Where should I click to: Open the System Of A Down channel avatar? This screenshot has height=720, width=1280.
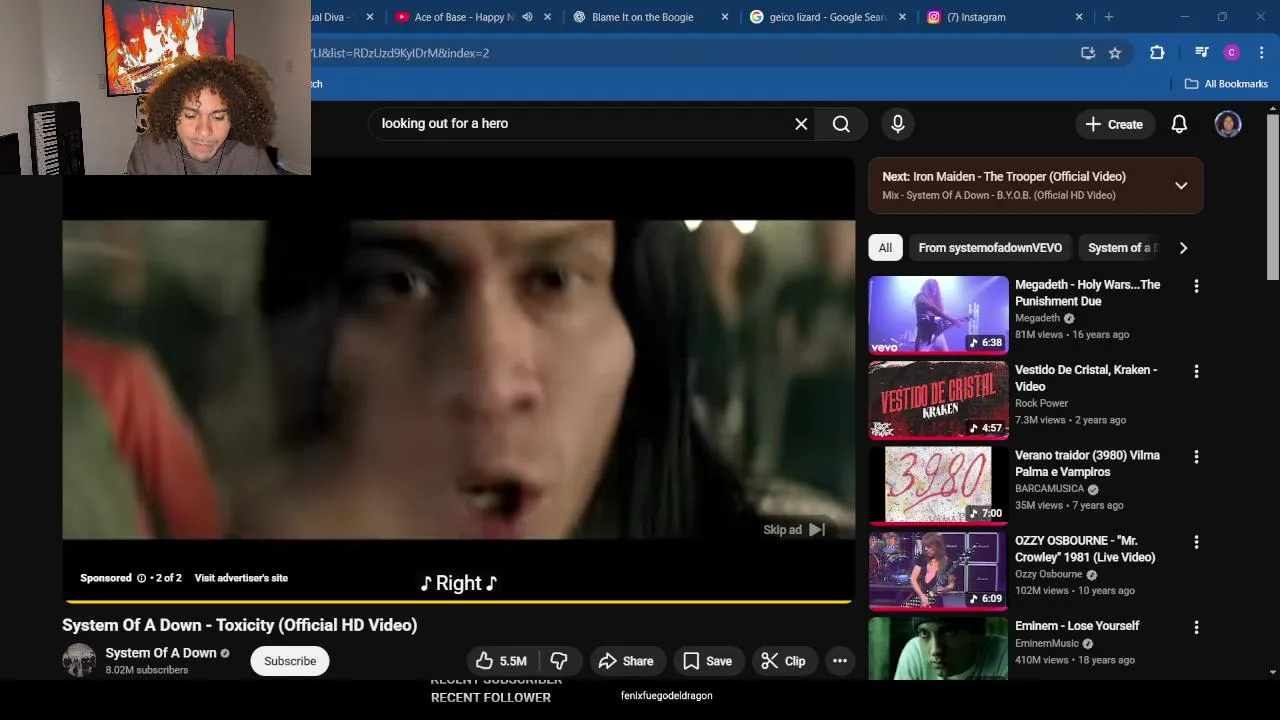coord(79,660)
